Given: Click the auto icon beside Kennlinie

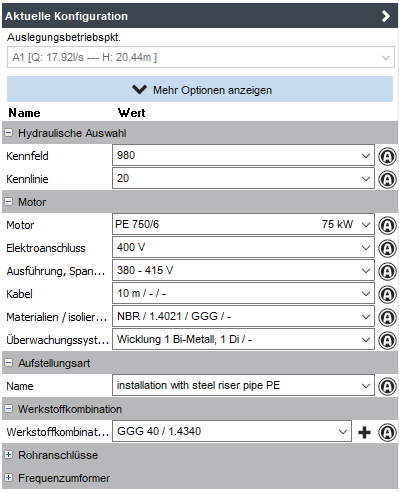Looking at the screenshot, I should (x=387, y=179).
